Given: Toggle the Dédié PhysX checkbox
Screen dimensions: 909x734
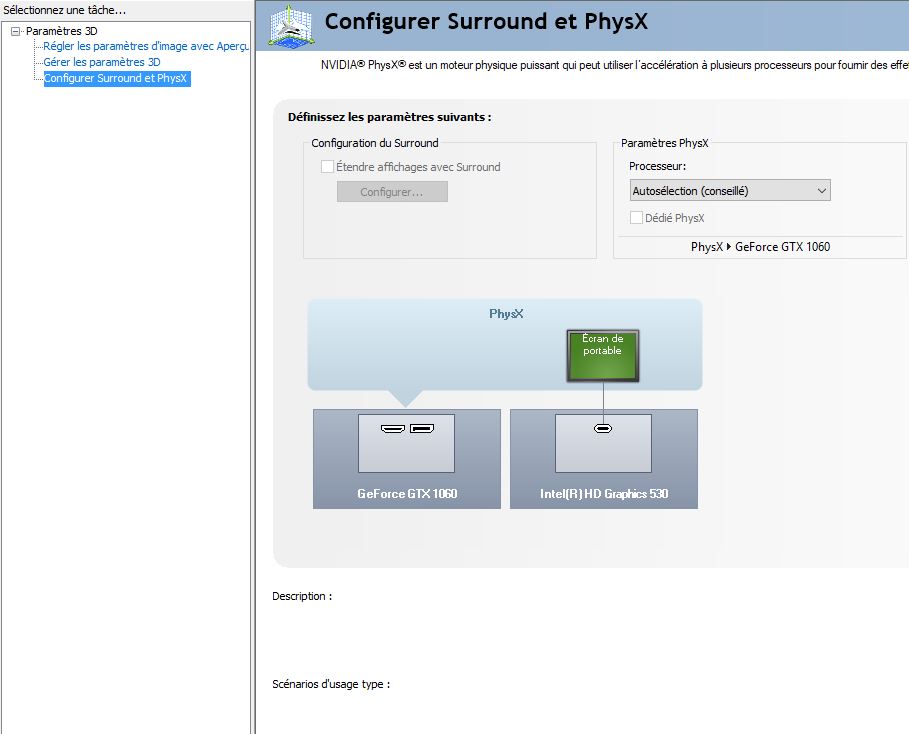Looking at the screenshot, I should click(x=636, y=217).
